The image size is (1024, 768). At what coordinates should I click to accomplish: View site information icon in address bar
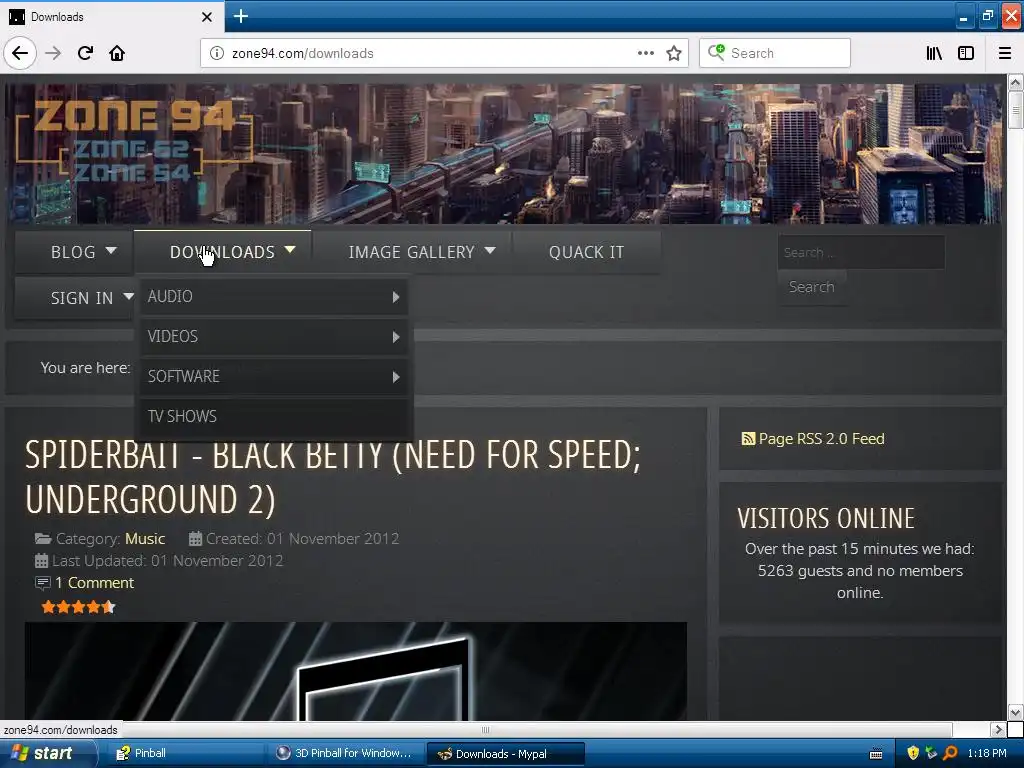(x=217, y=53)
